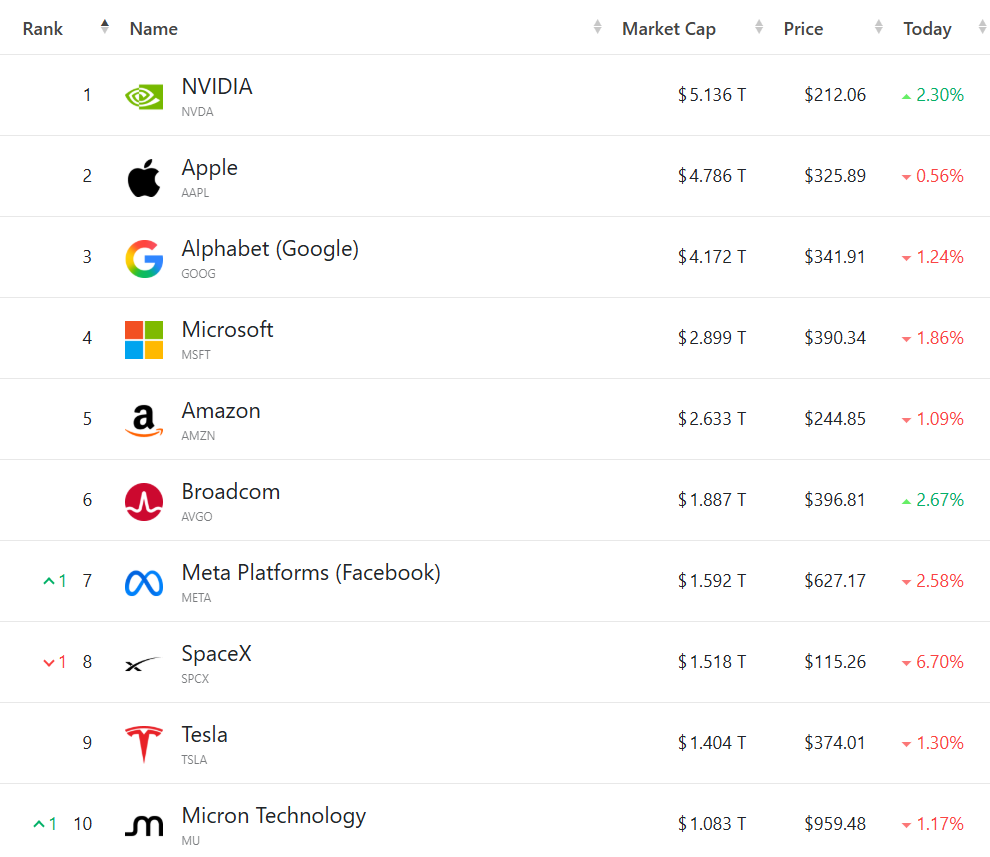The height and width of the screenshot is (857, 990).
Task: Click Tesla's $374.01 price cell
Action: [x=835, y=743]
